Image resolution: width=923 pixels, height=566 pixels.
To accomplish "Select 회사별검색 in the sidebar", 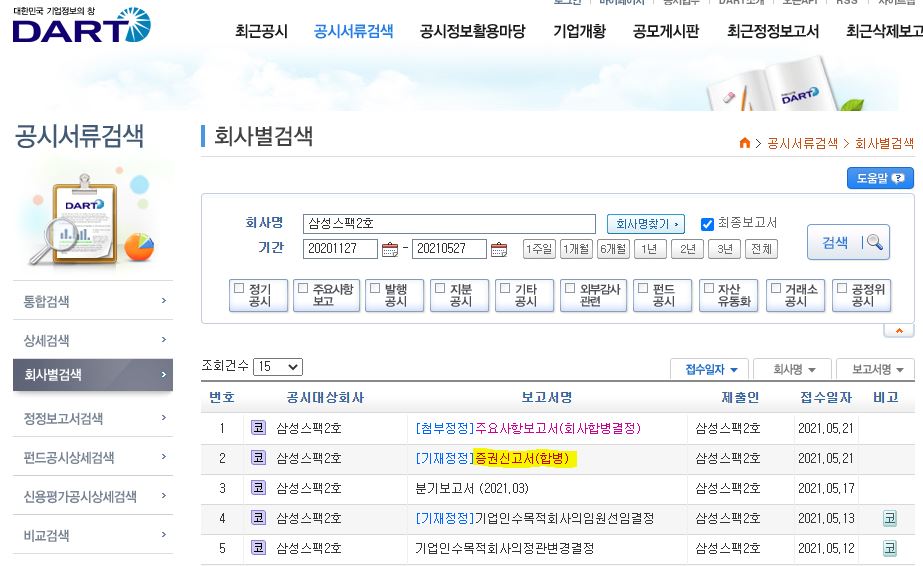I will [93, 375].
